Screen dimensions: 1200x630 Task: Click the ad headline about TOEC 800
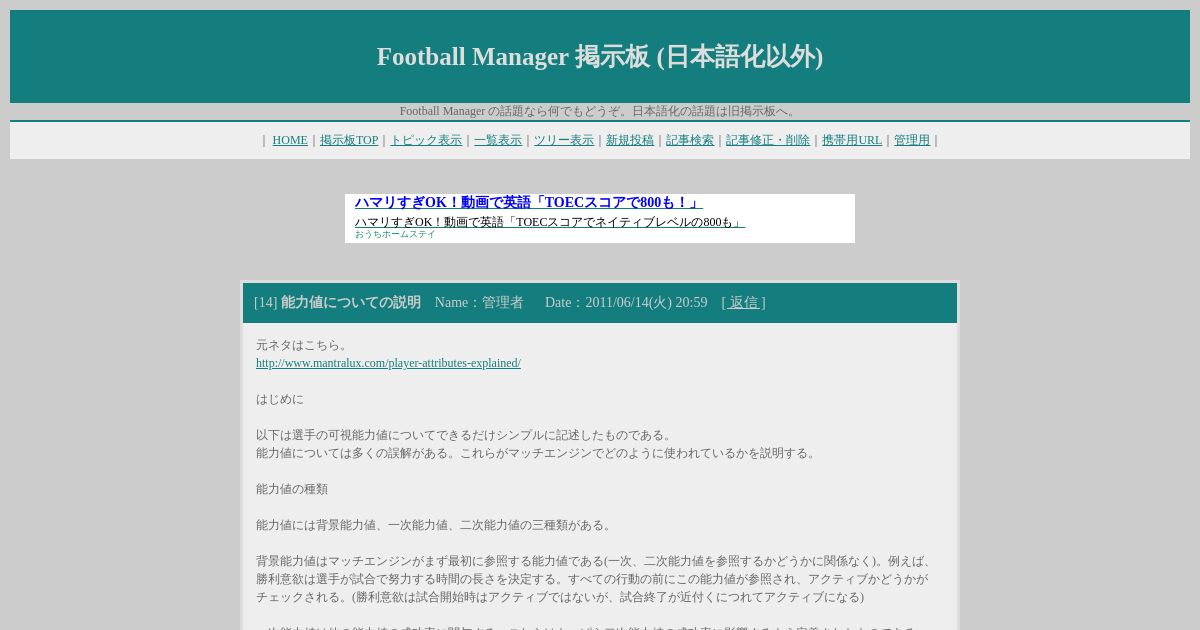[529, 203]
